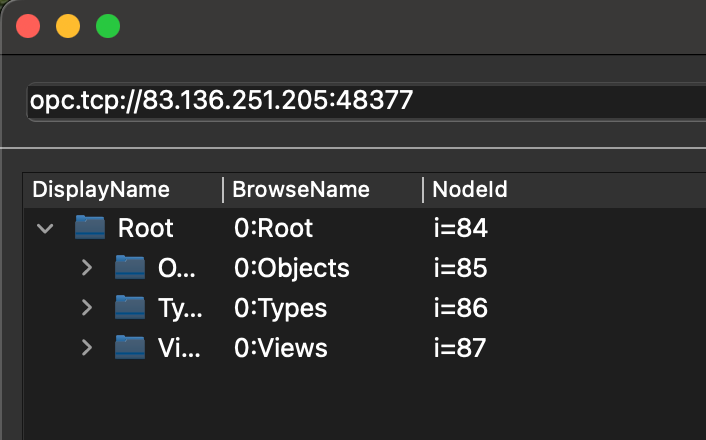This screenshot has height=440, width=706.
Task: Click the Root folder icon
Action: [90, 227]
